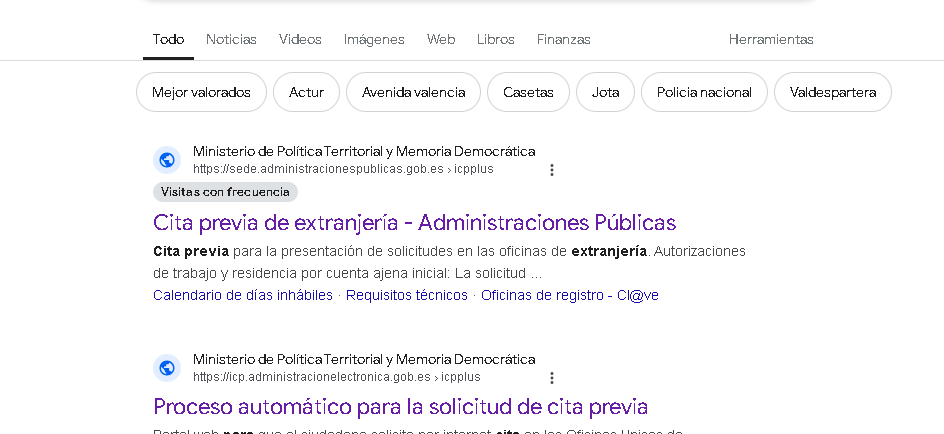This screenshot has width=944, height=434.
Task: Open Cita previa de extranjería result
Action: point(415,223)
